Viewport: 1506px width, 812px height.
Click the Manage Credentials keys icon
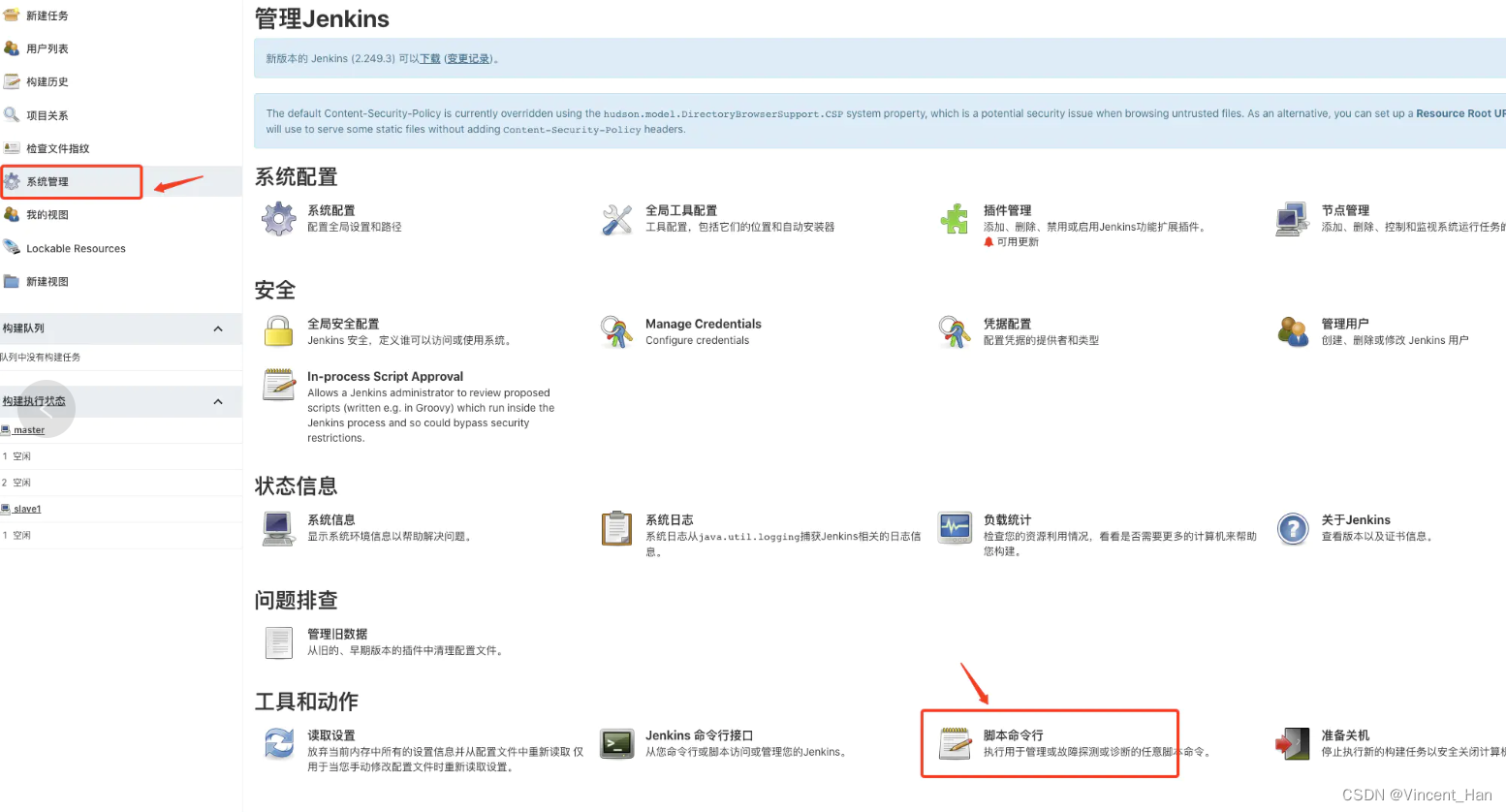click(x=617, y=332)
